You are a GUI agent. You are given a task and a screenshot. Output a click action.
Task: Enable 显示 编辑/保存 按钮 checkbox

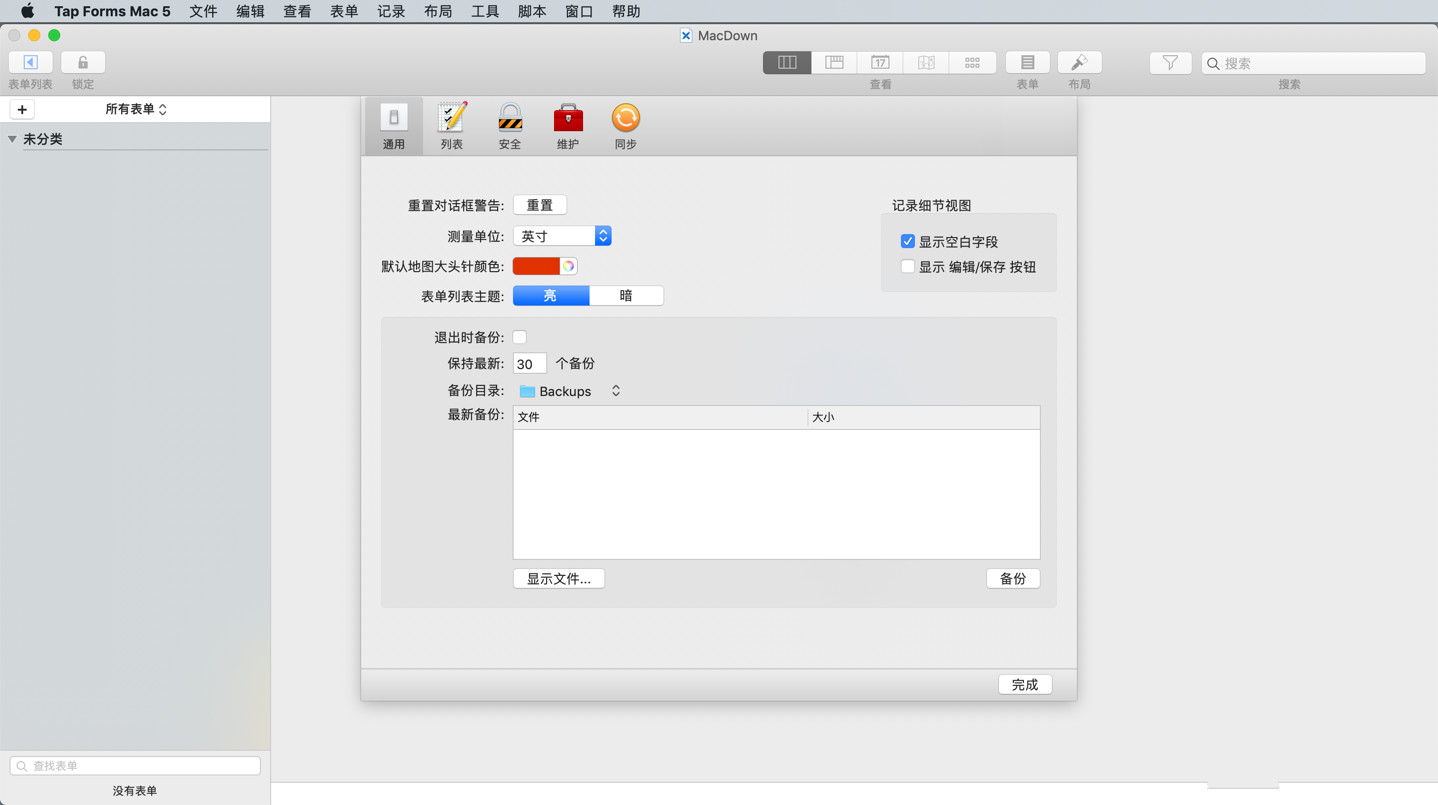click(908, 266)
